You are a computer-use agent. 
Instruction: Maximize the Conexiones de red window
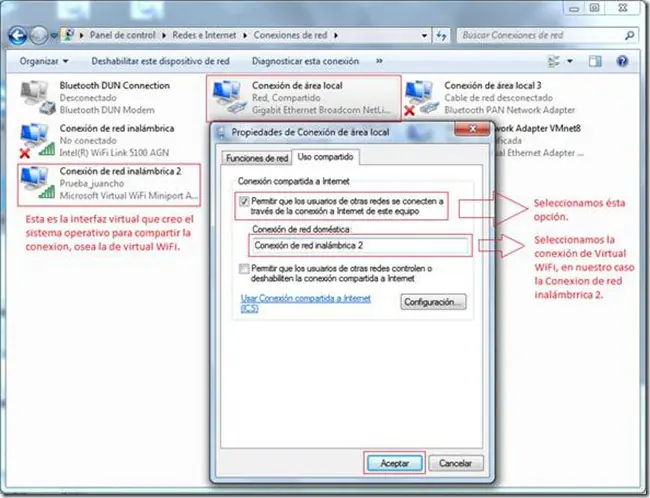[x=594, y=8]
